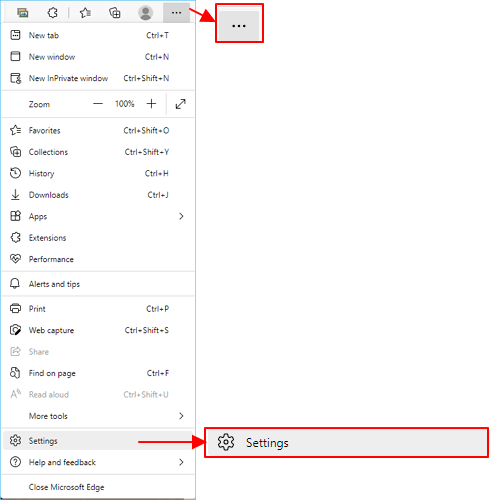Click the Extensions puzzle icon in toolbar

[x=53, y=13]
